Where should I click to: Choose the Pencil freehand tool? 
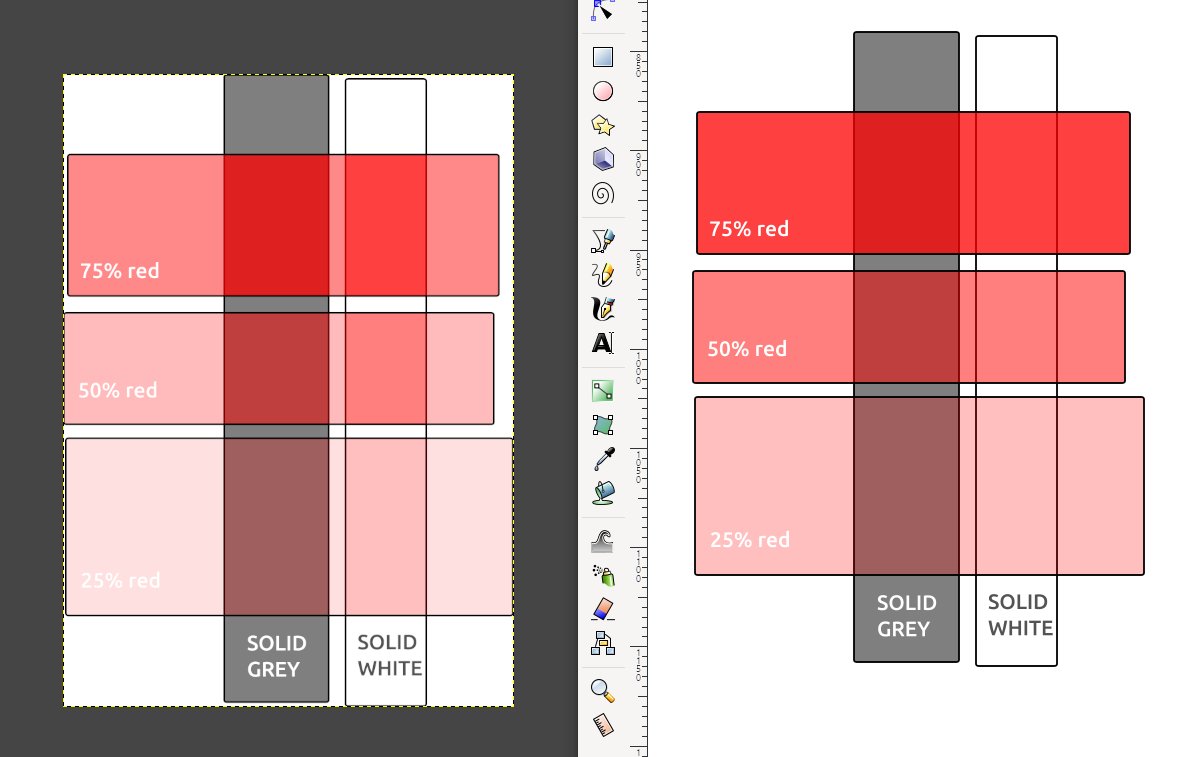pos(603,273)
